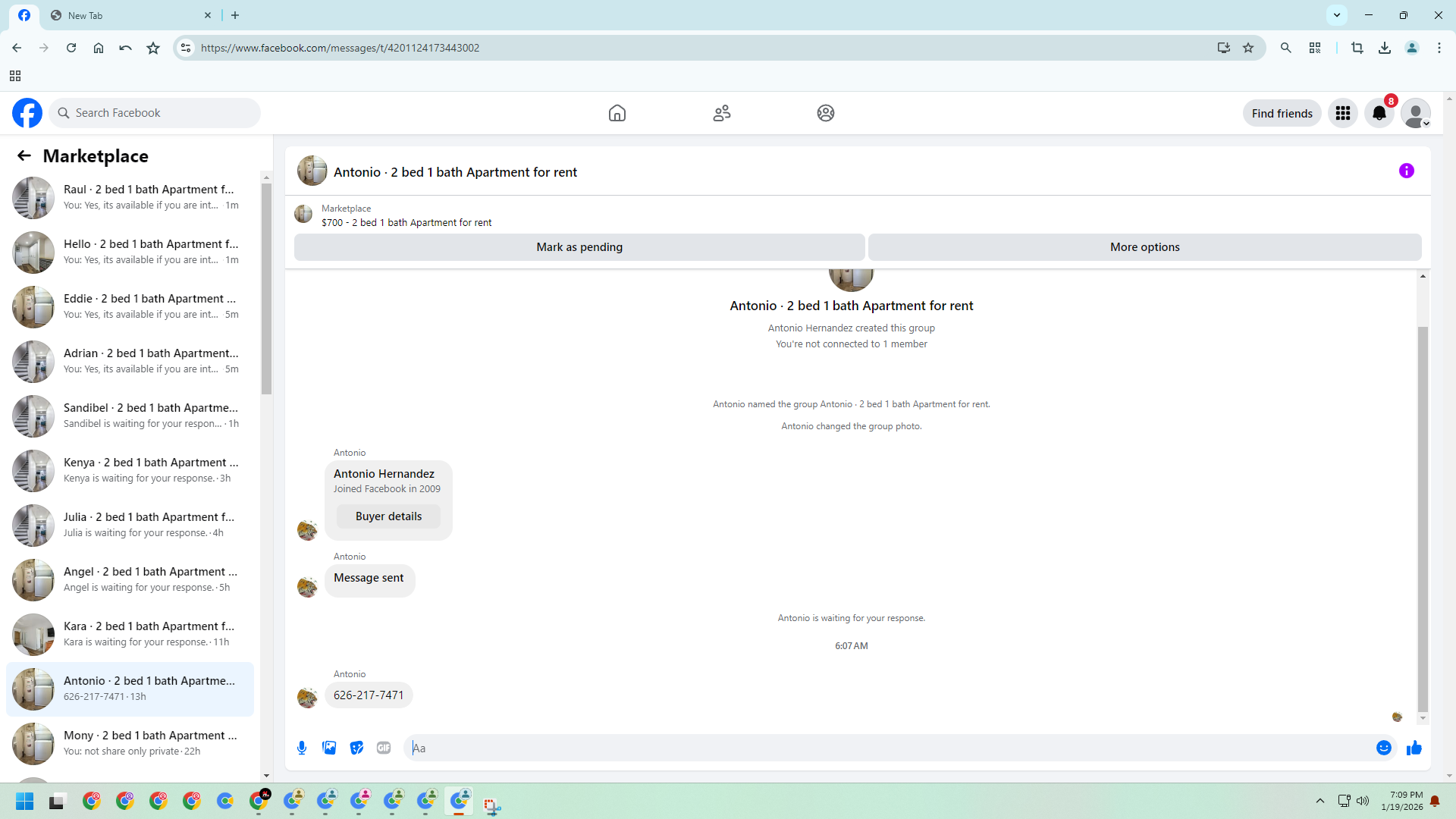
Task: Attach a photo using the image icon
Action: coord(329,748)
